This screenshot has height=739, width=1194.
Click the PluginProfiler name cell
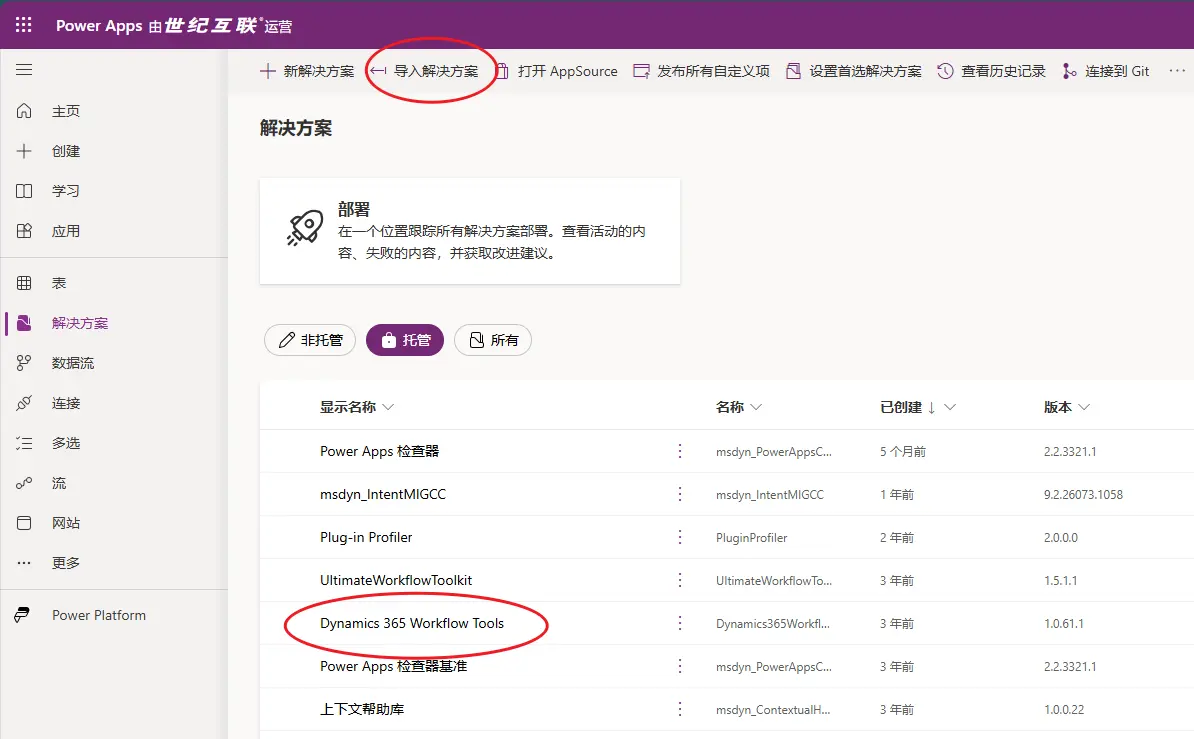[752, 538]
